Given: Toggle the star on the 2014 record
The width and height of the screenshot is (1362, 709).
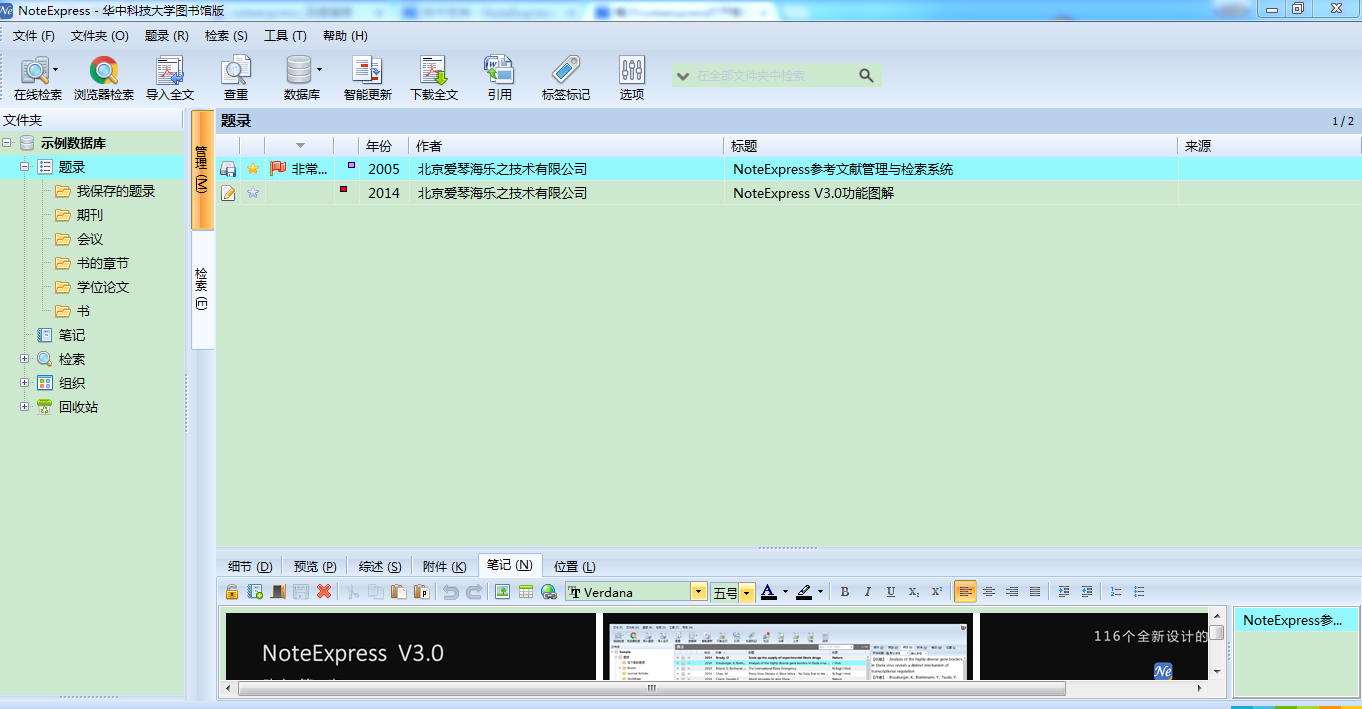Looking at the screenshot, I should pyautogui.click(x=253, y=193).
